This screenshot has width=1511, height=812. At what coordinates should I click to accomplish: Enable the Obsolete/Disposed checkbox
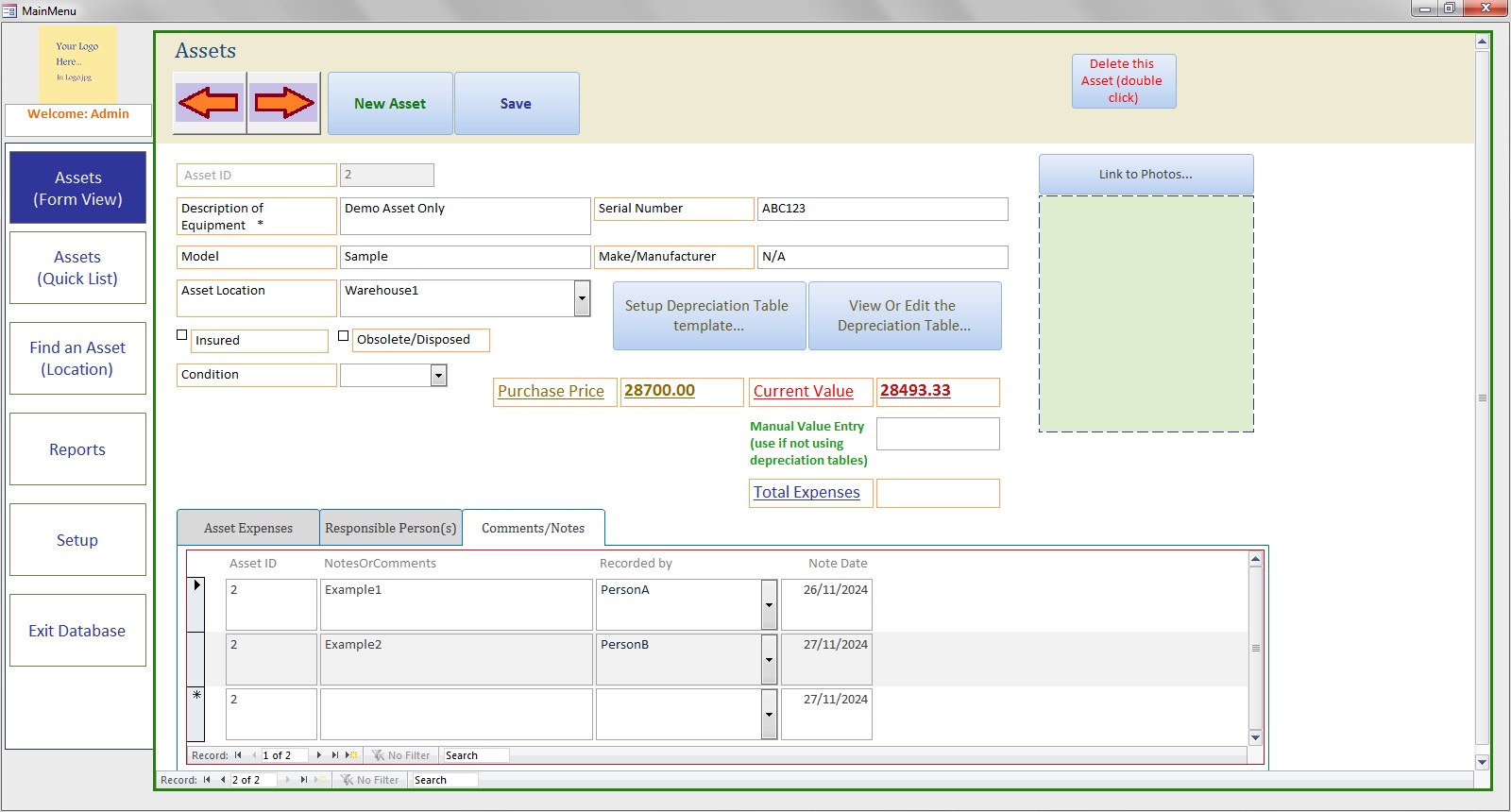tap(344, 335)
